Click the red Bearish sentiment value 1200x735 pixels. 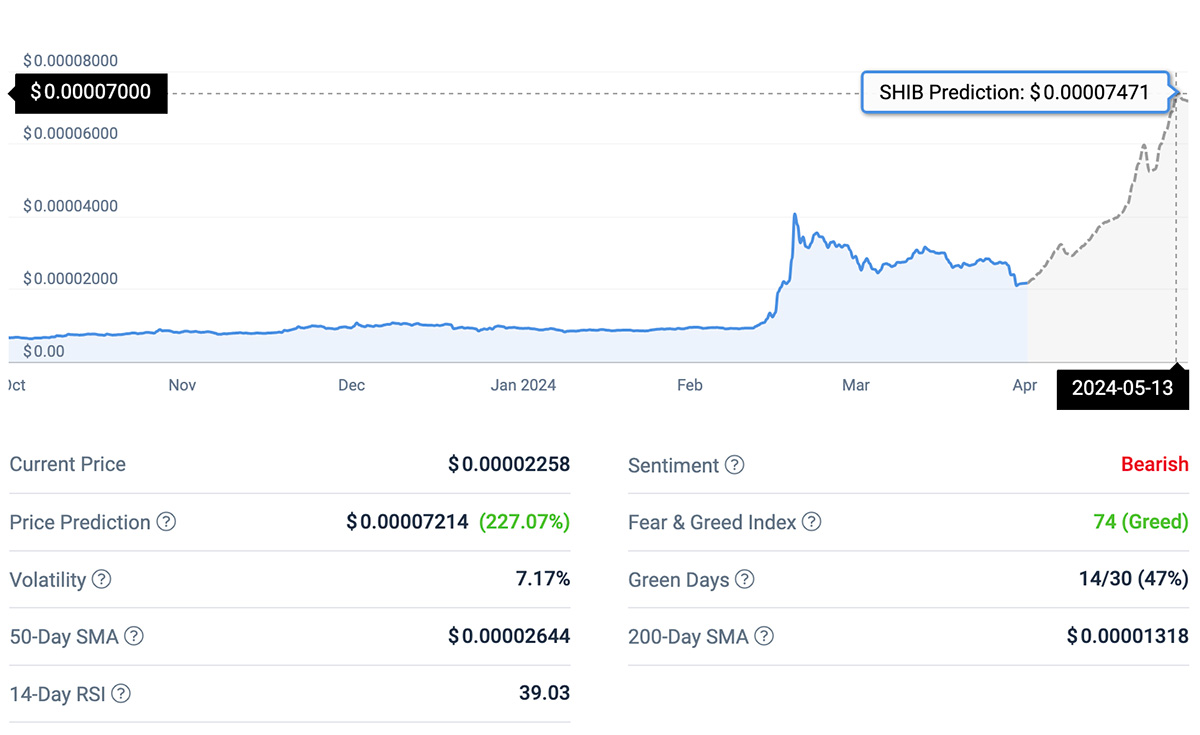click(x=1155, y=464)
